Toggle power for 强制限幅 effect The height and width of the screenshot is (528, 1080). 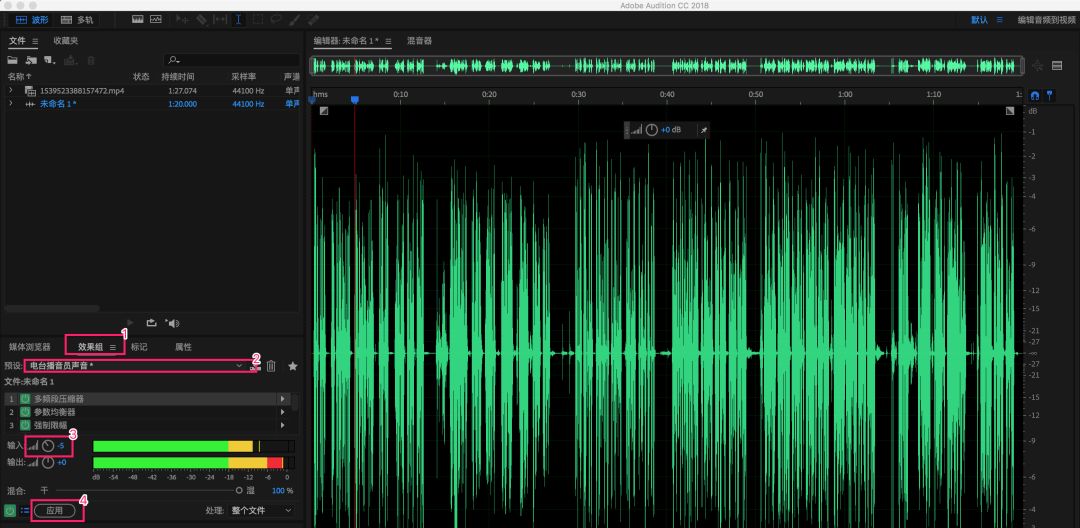[x=25, y=425]
